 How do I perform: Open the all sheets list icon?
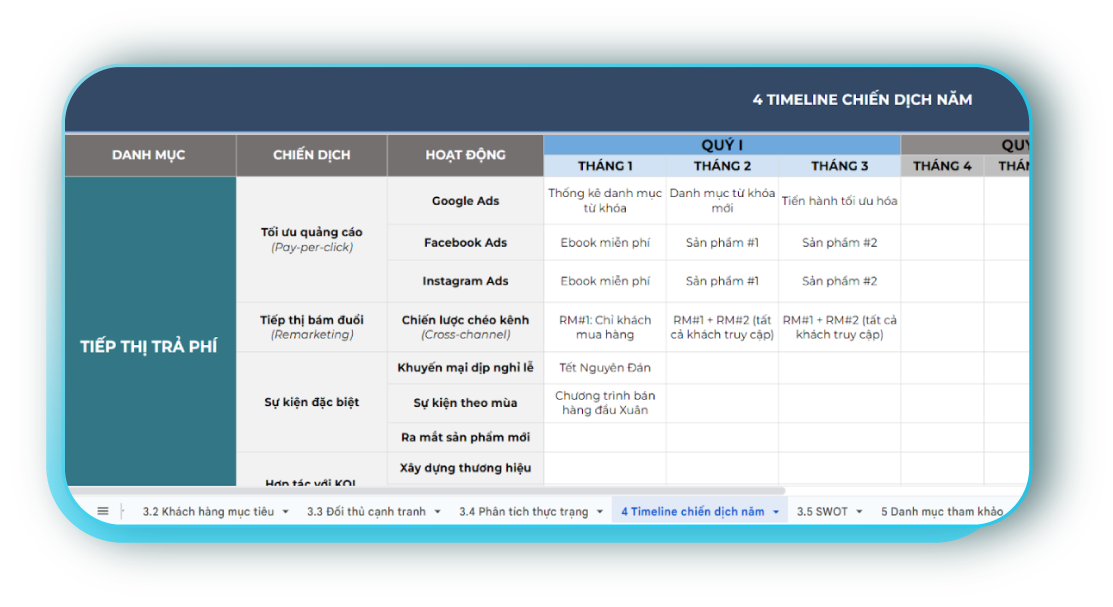pyautogui.click(x=103, y=511)
